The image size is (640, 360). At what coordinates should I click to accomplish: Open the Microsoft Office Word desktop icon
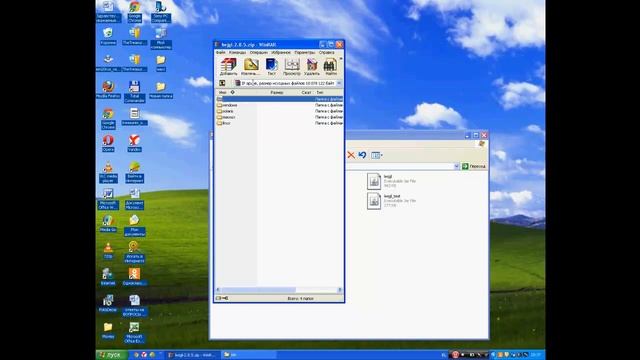pos(108,199)
